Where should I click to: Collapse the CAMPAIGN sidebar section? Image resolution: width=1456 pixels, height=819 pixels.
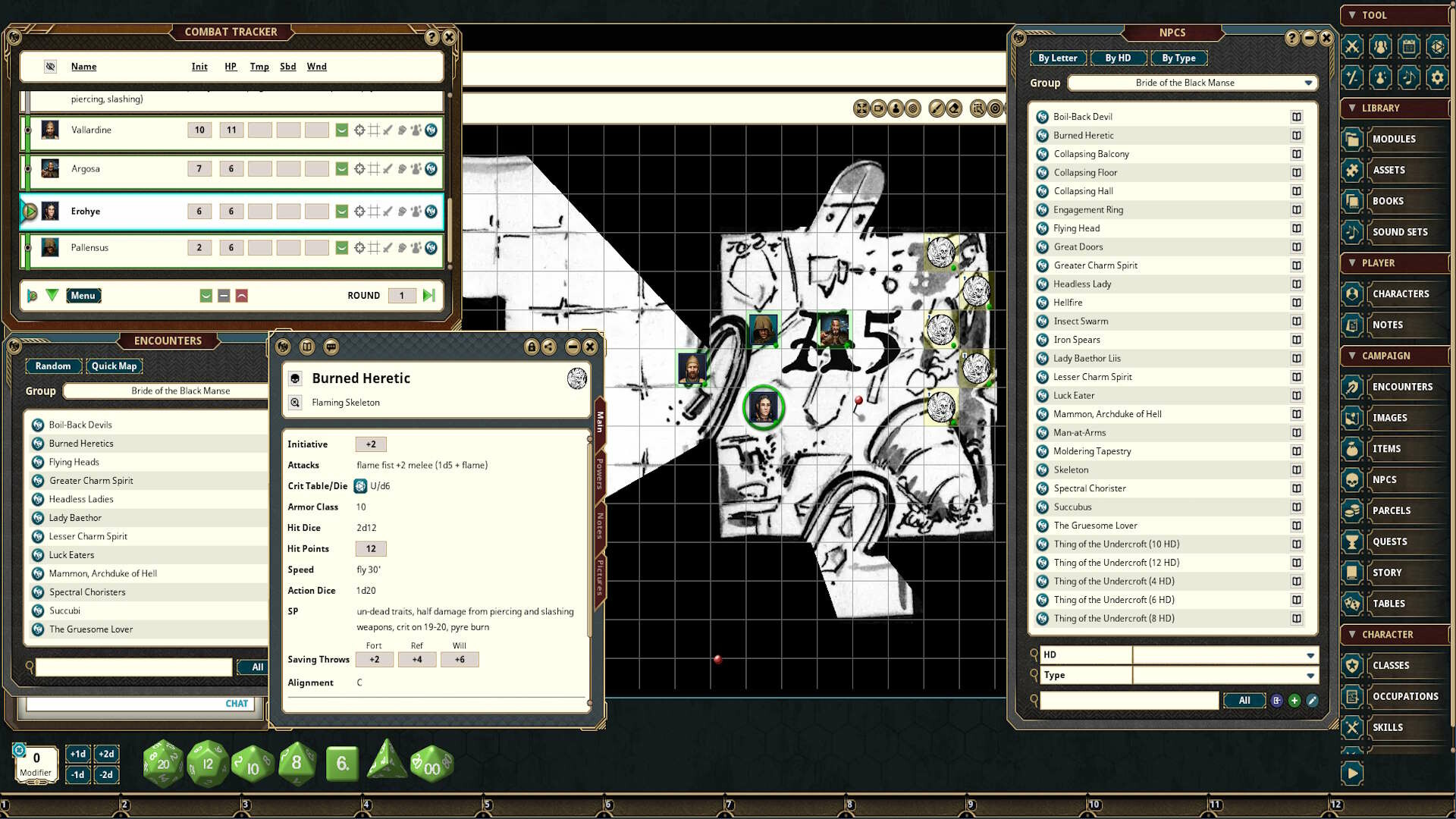point(1352,356)
